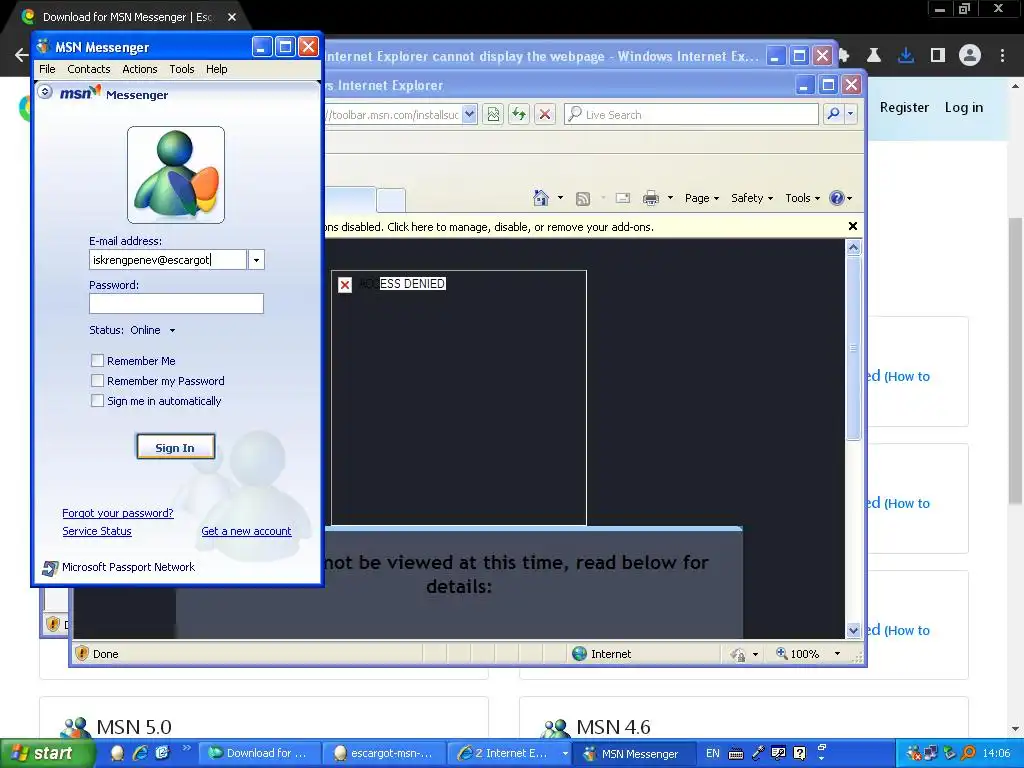Check Sign me in automatically
This screenshot has width=1024, height=768.
click(97, 401)
